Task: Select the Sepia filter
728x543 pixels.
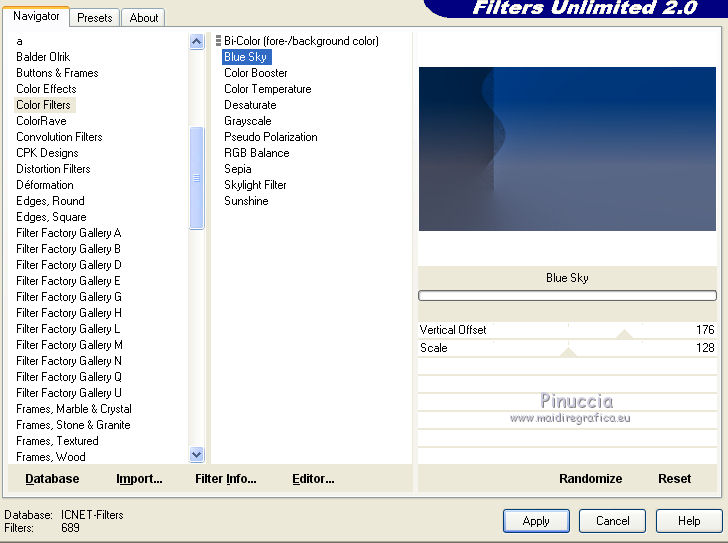Action: [238, 169]
